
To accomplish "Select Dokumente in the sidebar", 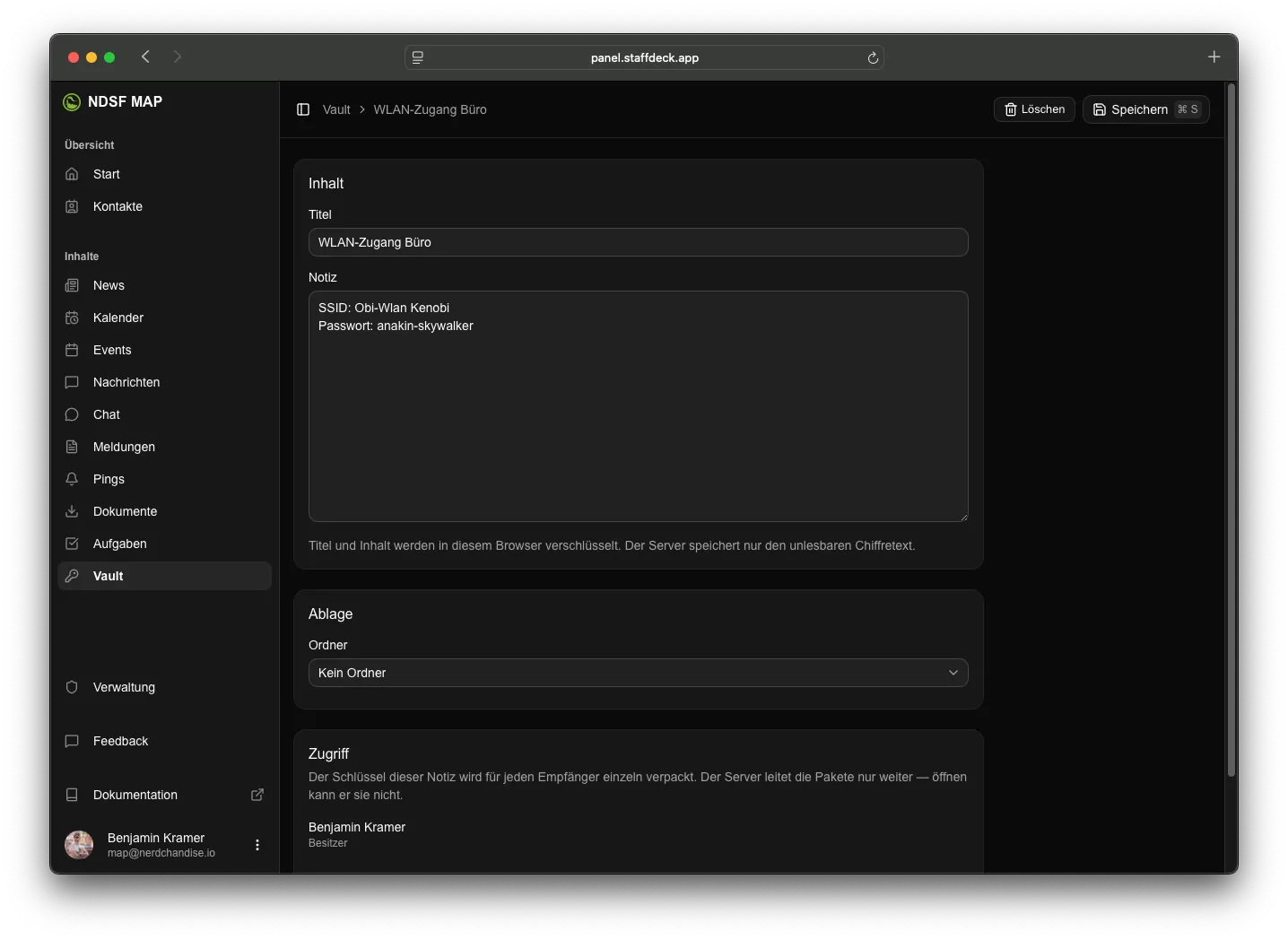I will click(x=164, y=511).
